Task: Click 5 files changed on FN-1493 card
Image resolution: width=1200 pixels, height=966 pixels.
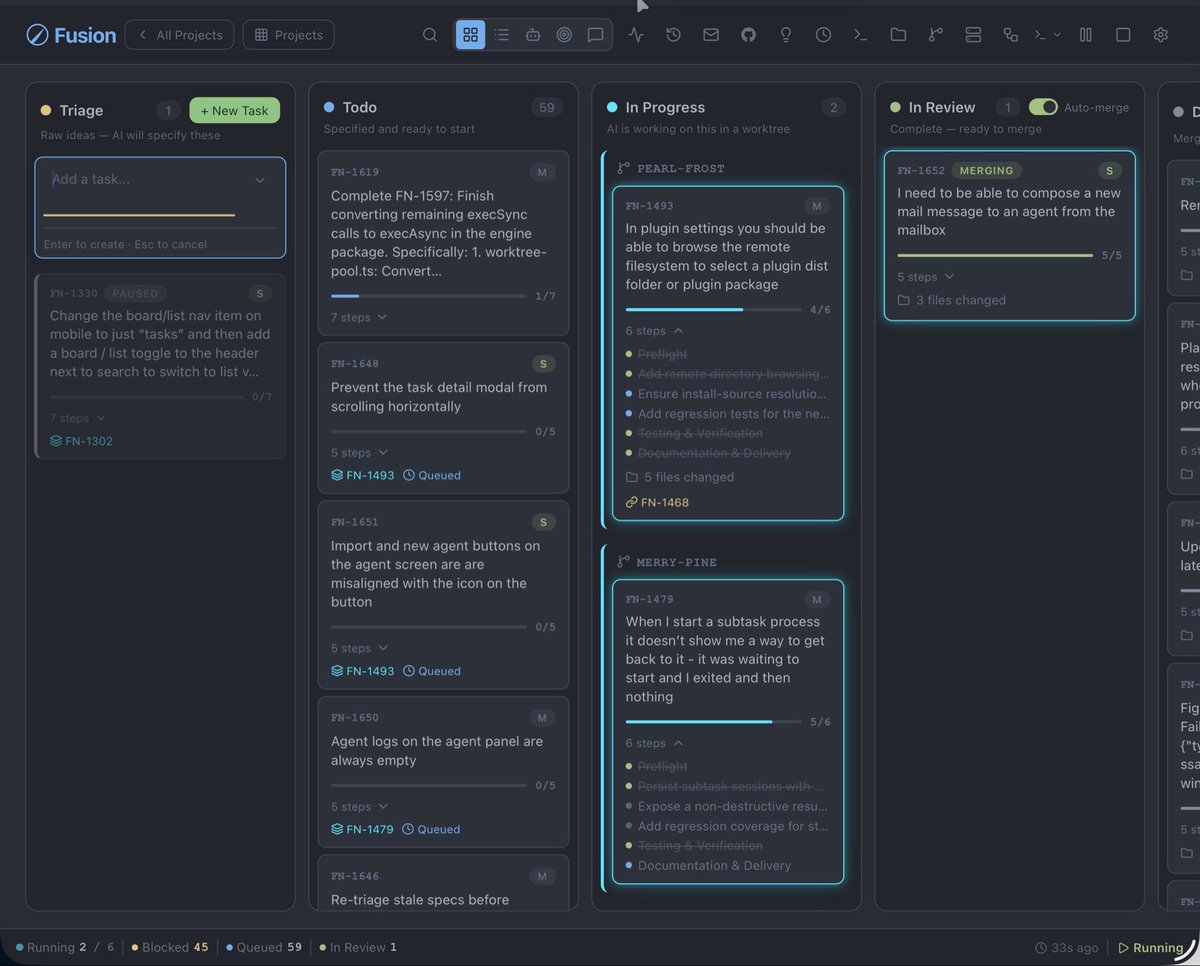Action: 680,477
